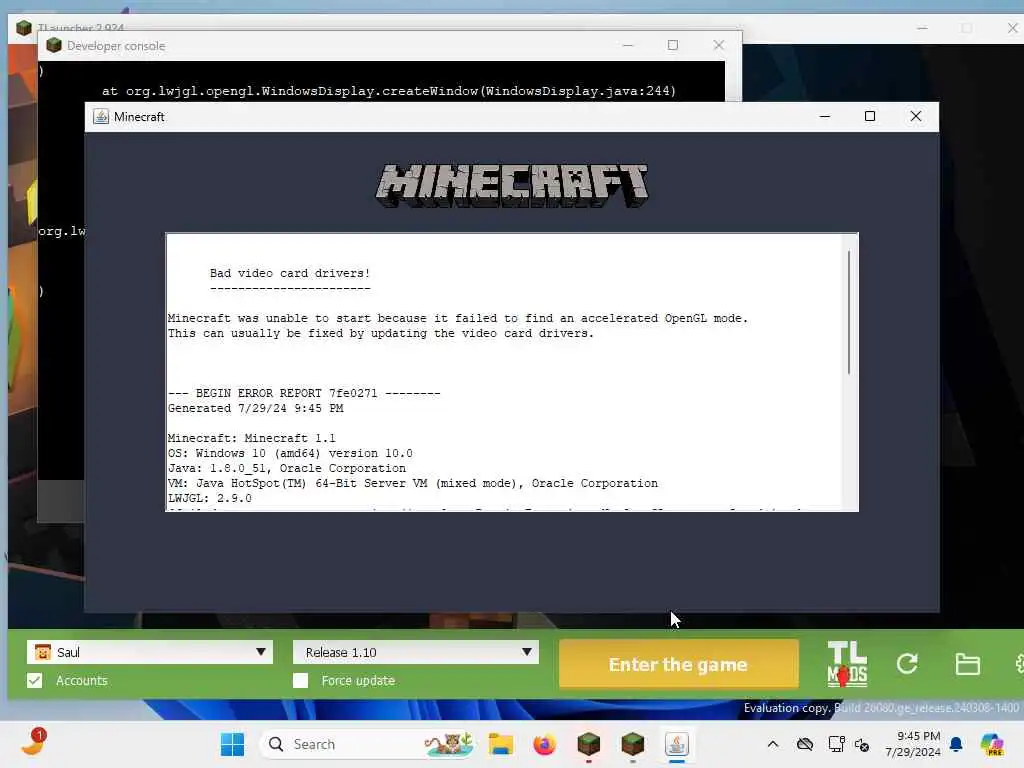
Task: Click the muted volume tray icon
Action: pos(862,744)
